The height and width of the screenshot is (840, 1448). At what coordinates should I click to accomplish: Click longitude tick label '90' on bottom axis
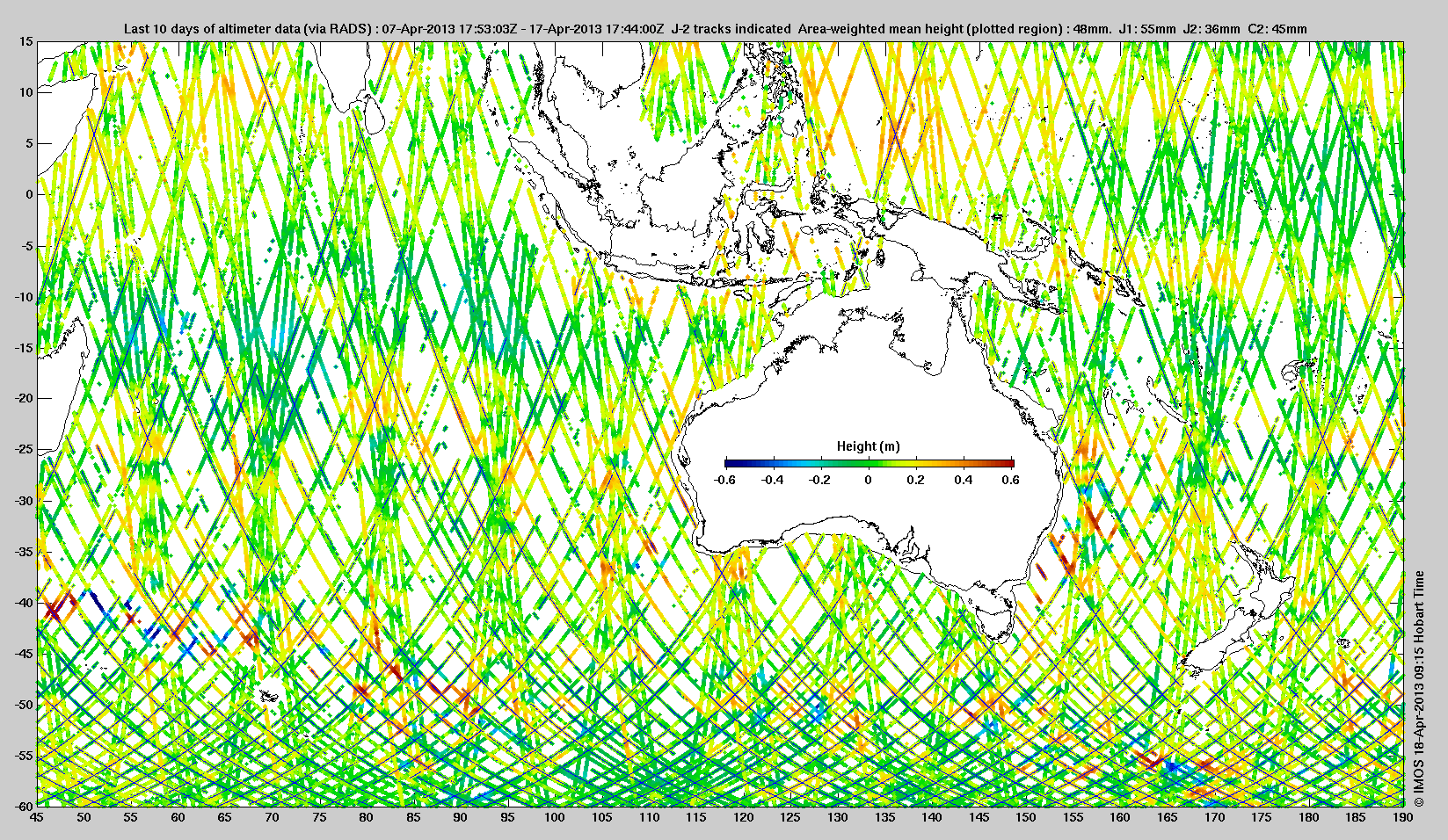coord(461,818)
